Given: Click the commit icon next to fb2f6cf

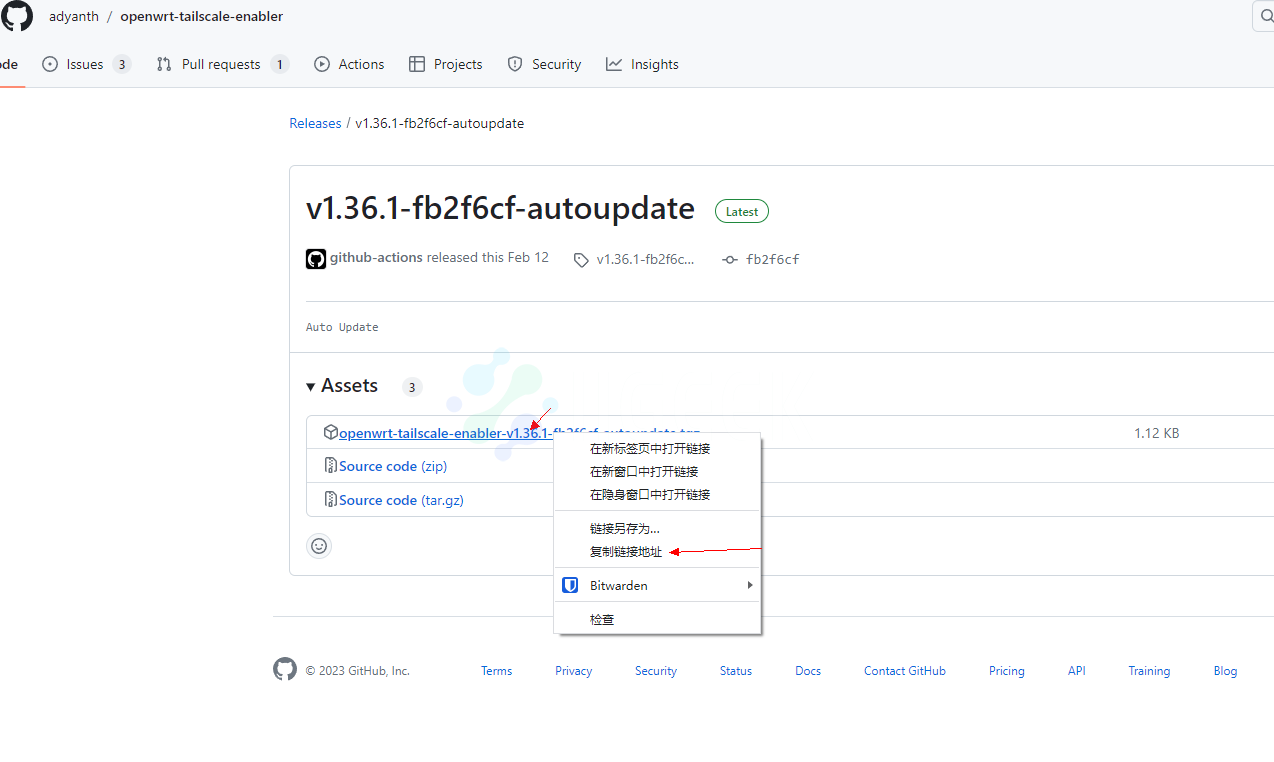Looking at the screenshot, I should [730, 259].
